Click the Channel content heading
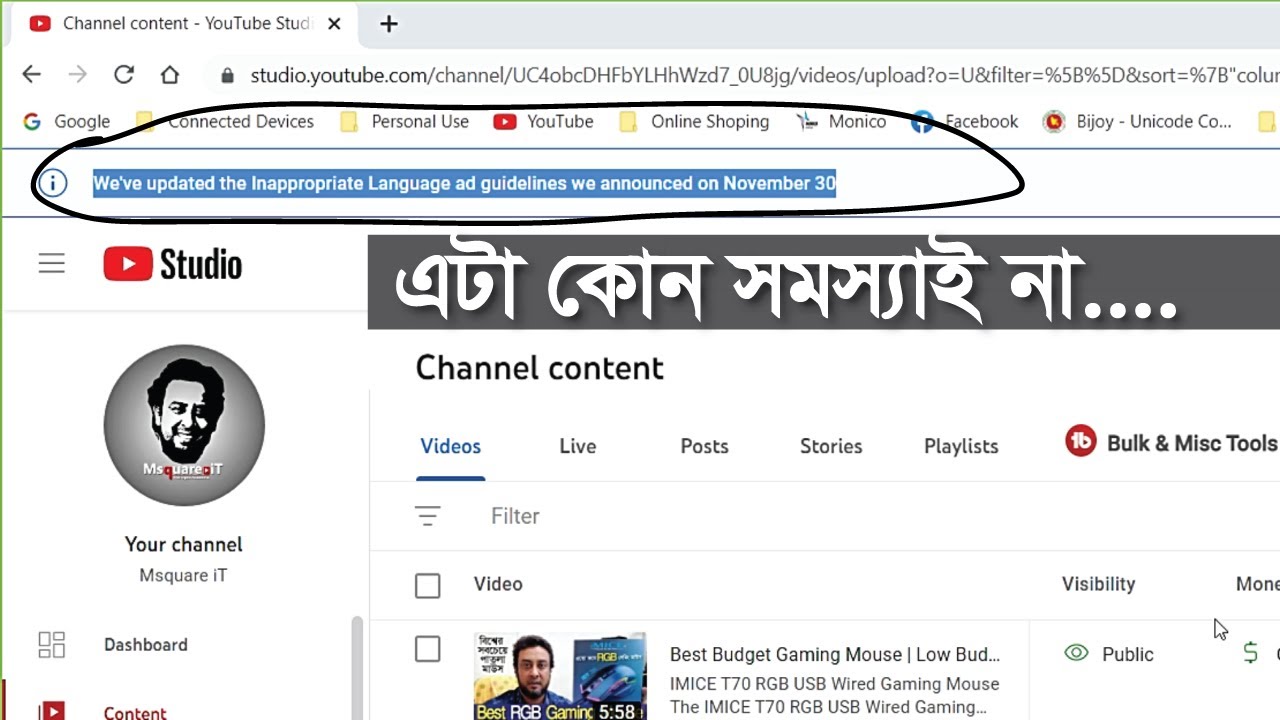 pyautogui.click(x=540, y=368)
